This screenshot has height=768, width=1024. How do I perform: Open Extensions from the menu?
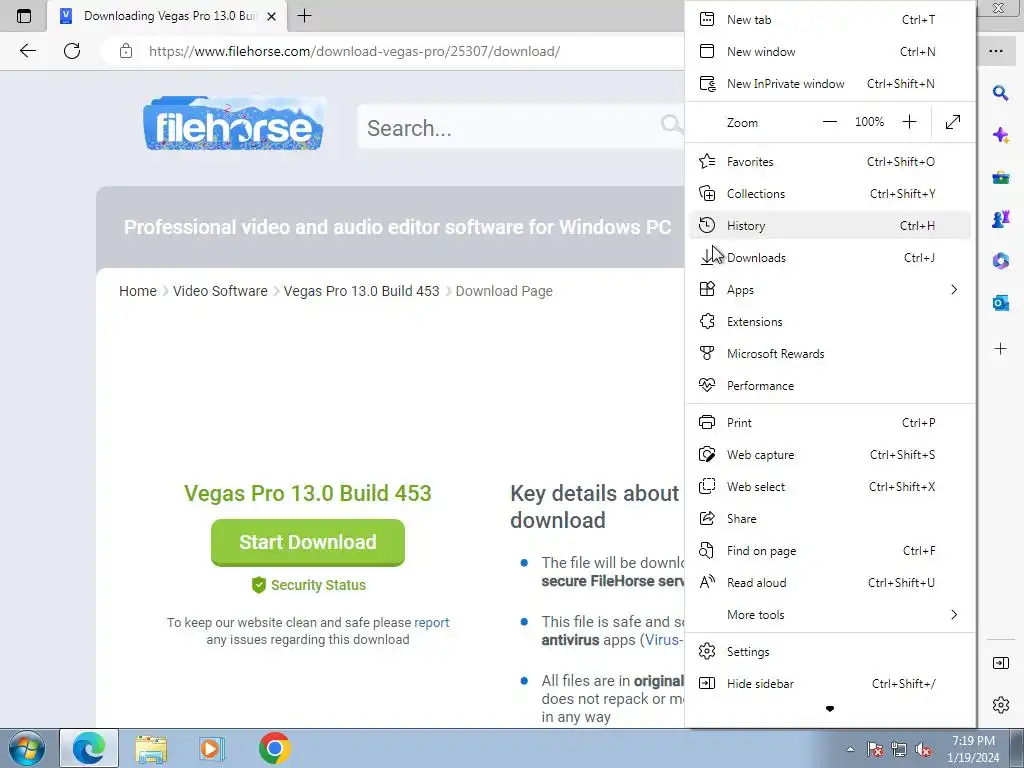[829, 321]
